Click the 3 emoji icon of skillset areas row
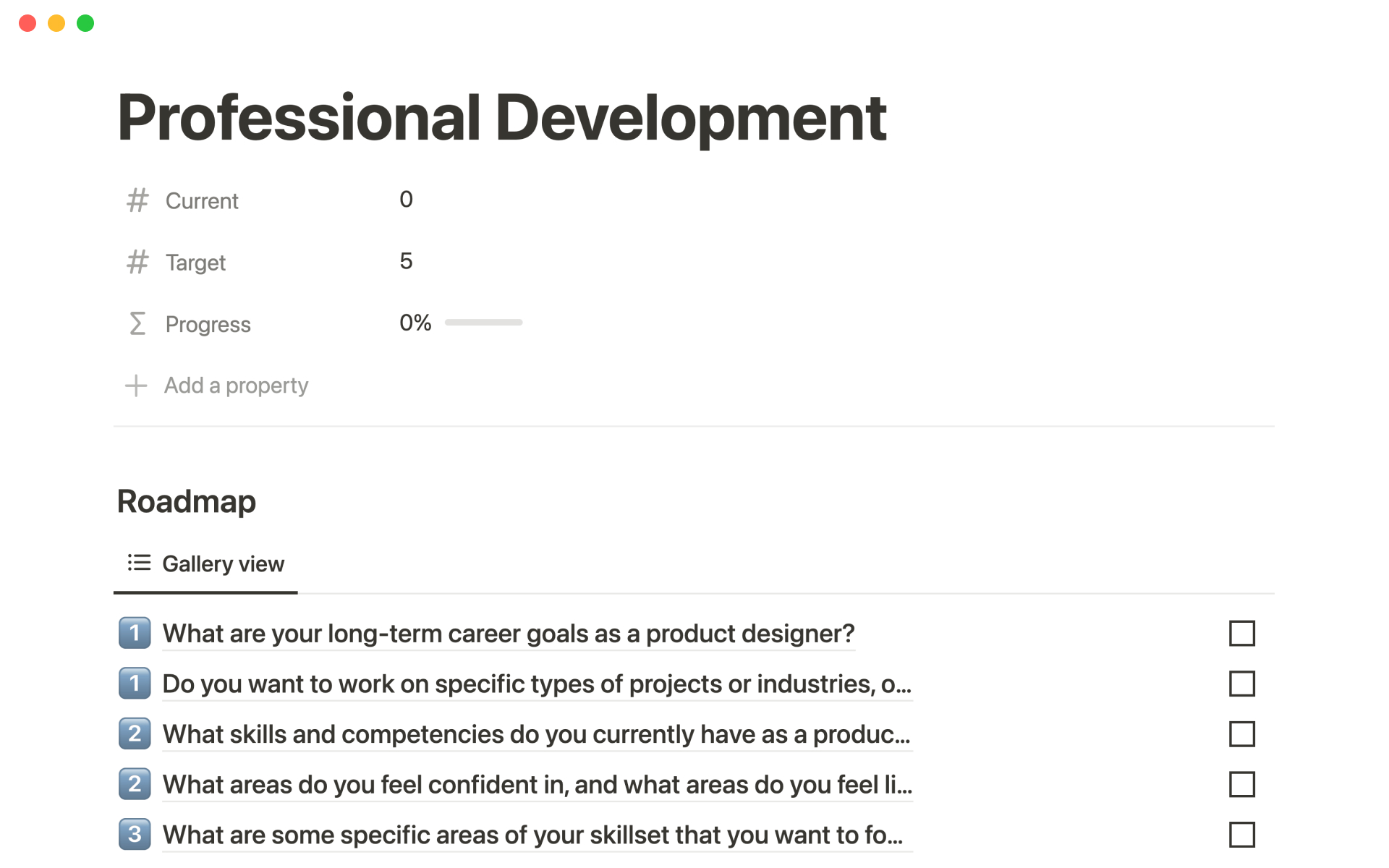 pyautogui.click(x=135, y=834)
